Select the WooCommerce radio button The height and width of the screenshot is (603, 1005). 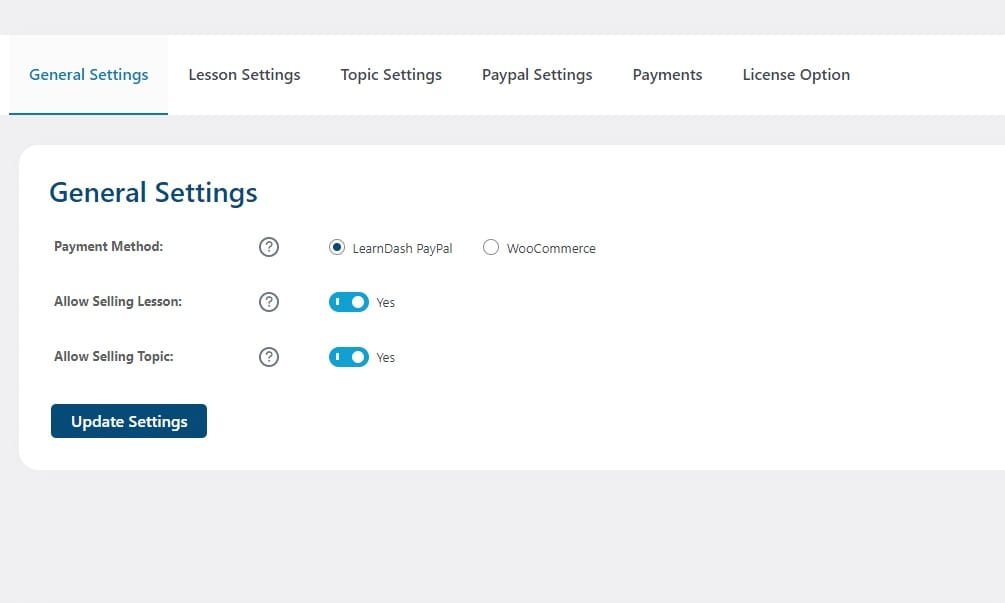(490, 247)
